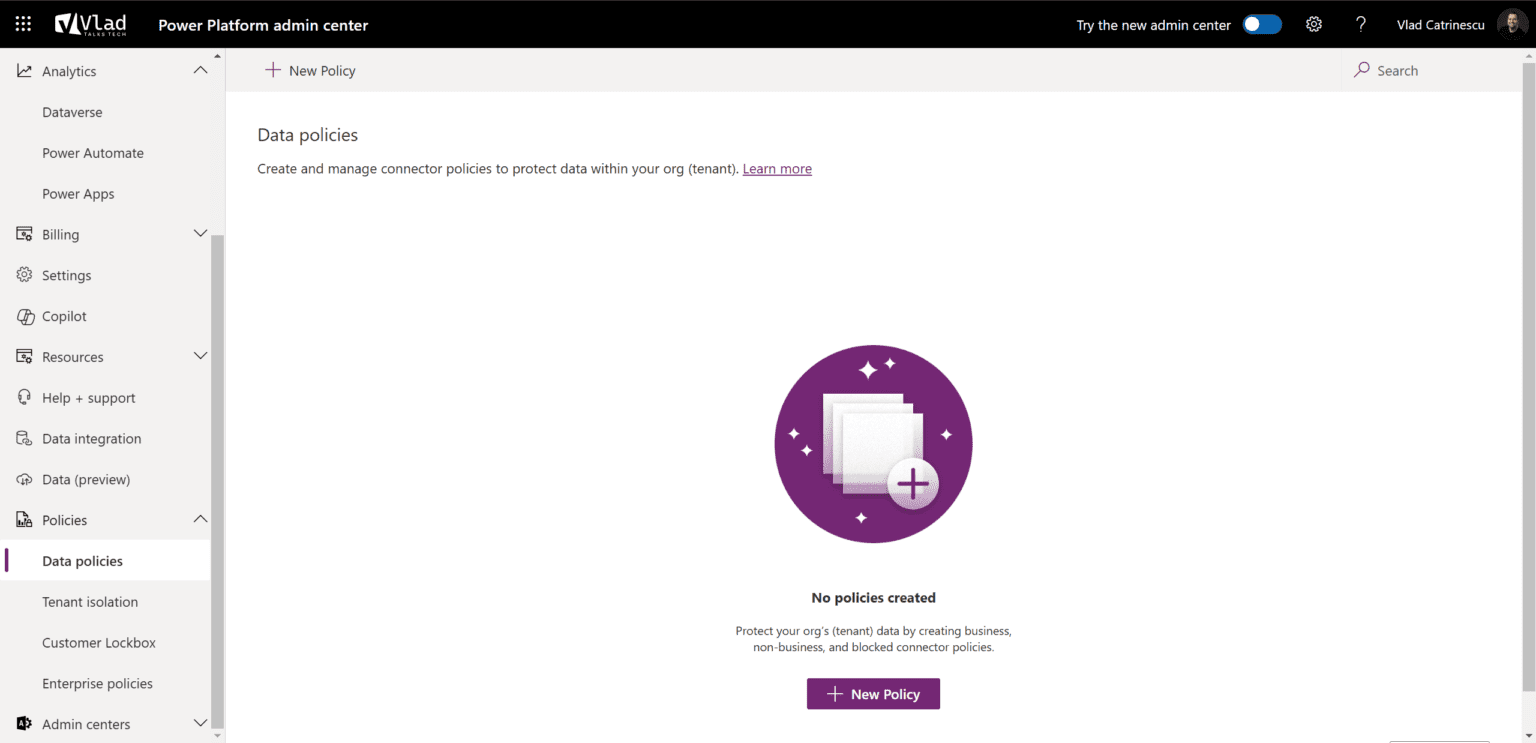Open the app launcher waffle menu
The image size is (1536, 743).
pyautogui.click(x=22, y=23)
